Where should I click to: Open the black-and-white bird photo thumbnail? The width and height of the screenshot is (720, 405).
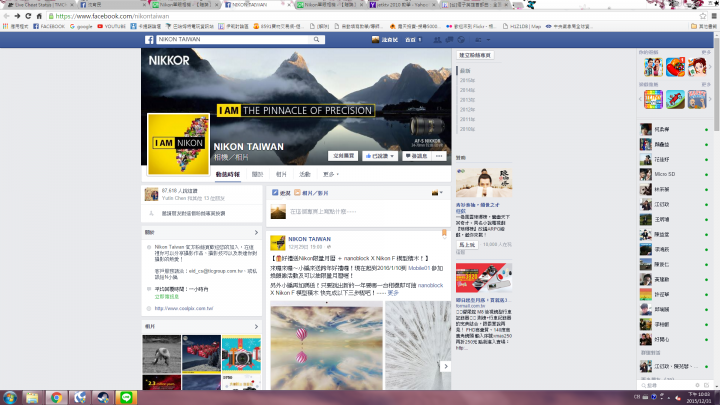pyautogui.click(x=161, y=354)
